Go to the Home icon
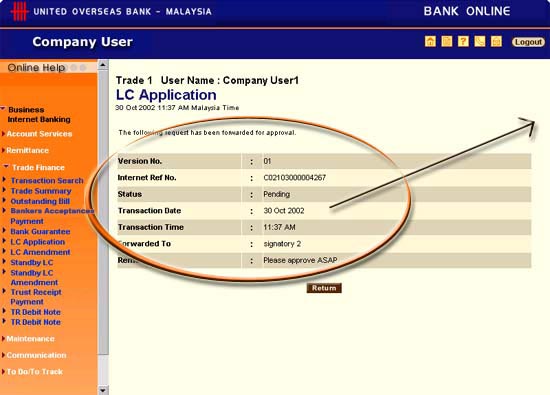 [430, 41]
